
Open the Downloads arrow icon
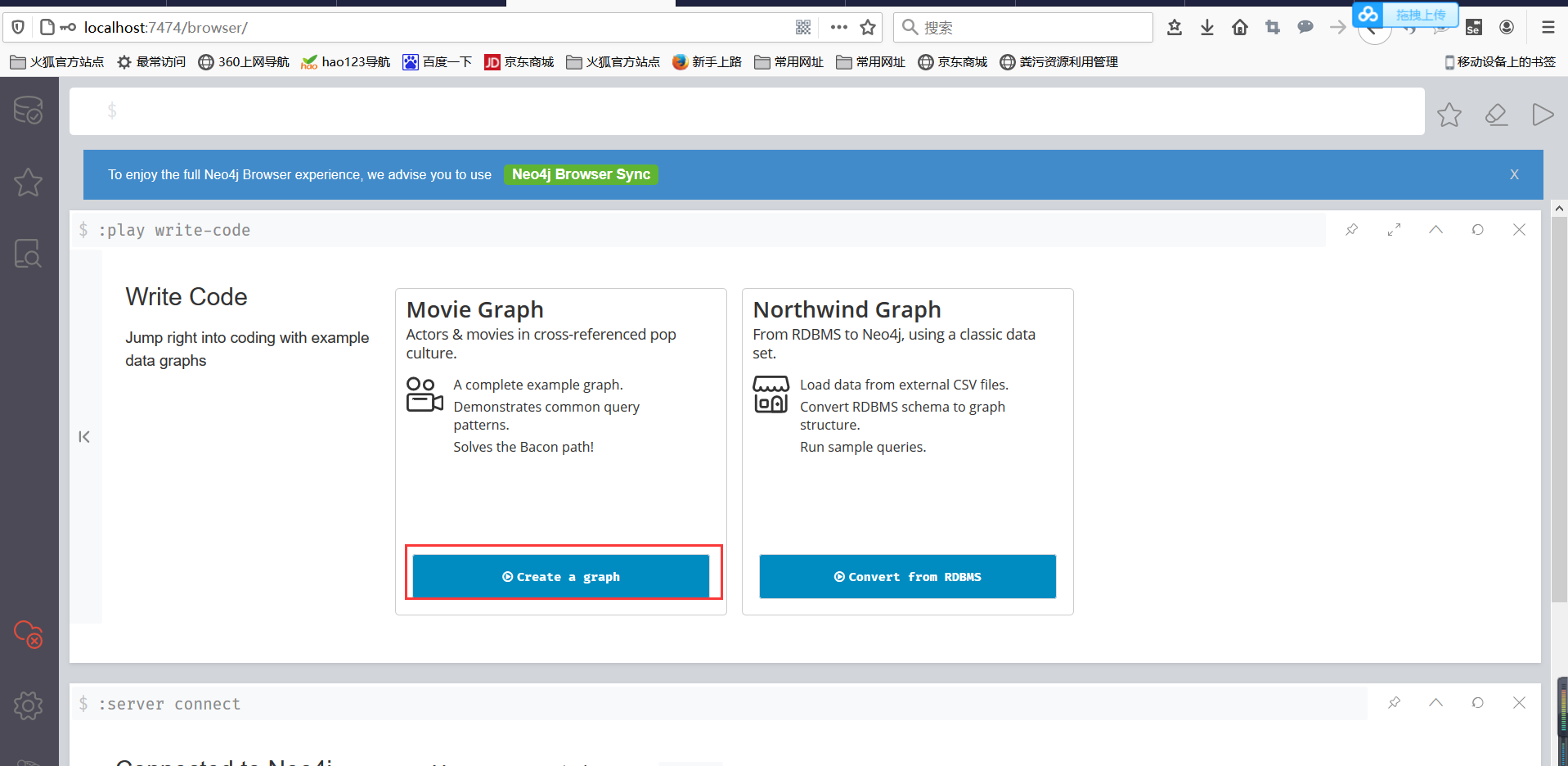click(x=1207, y=28)
